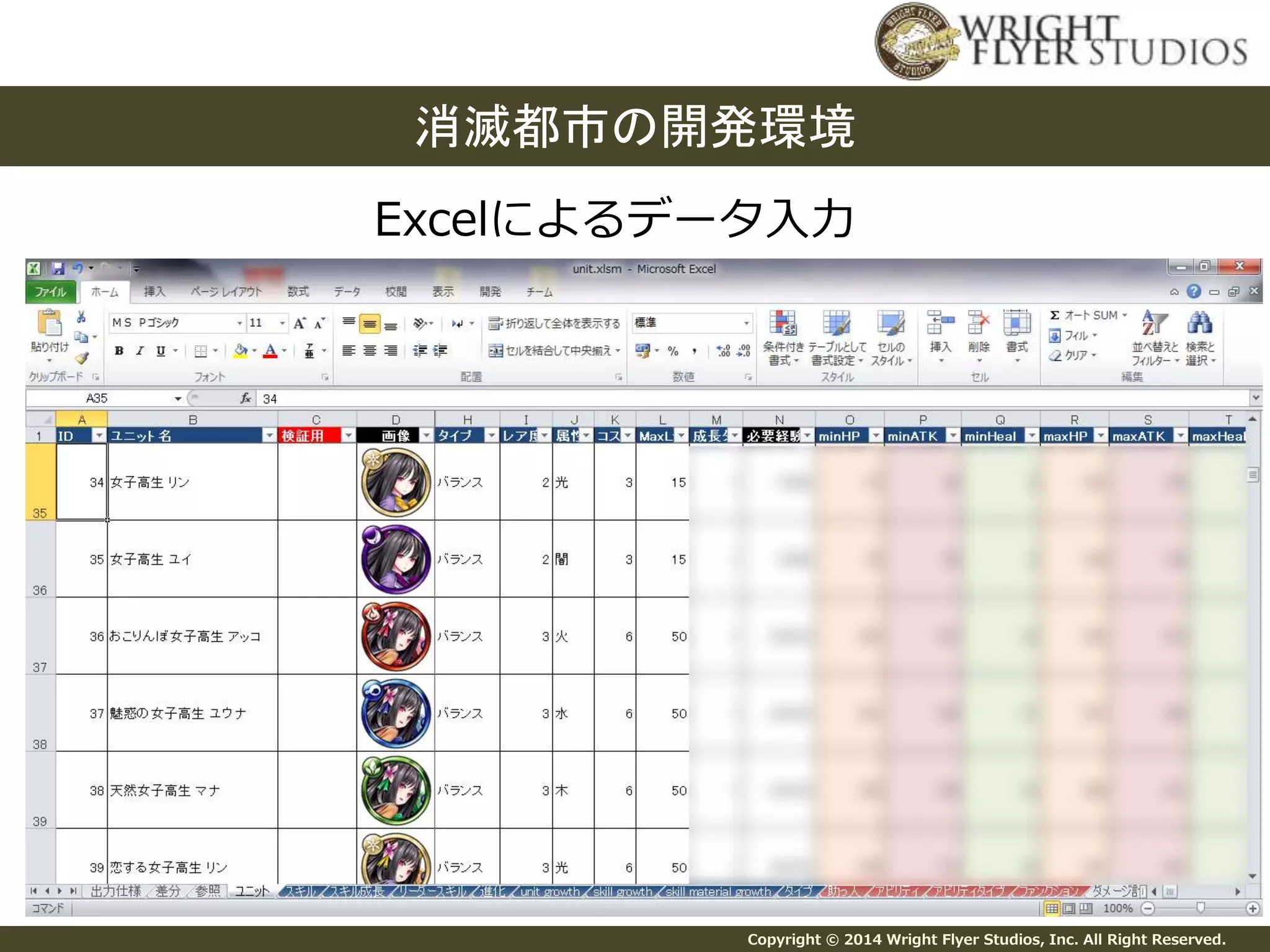The width and height of the screenshot is (1270, 952).
Task: Click the decrease indent icon
Action: (420, 351)
